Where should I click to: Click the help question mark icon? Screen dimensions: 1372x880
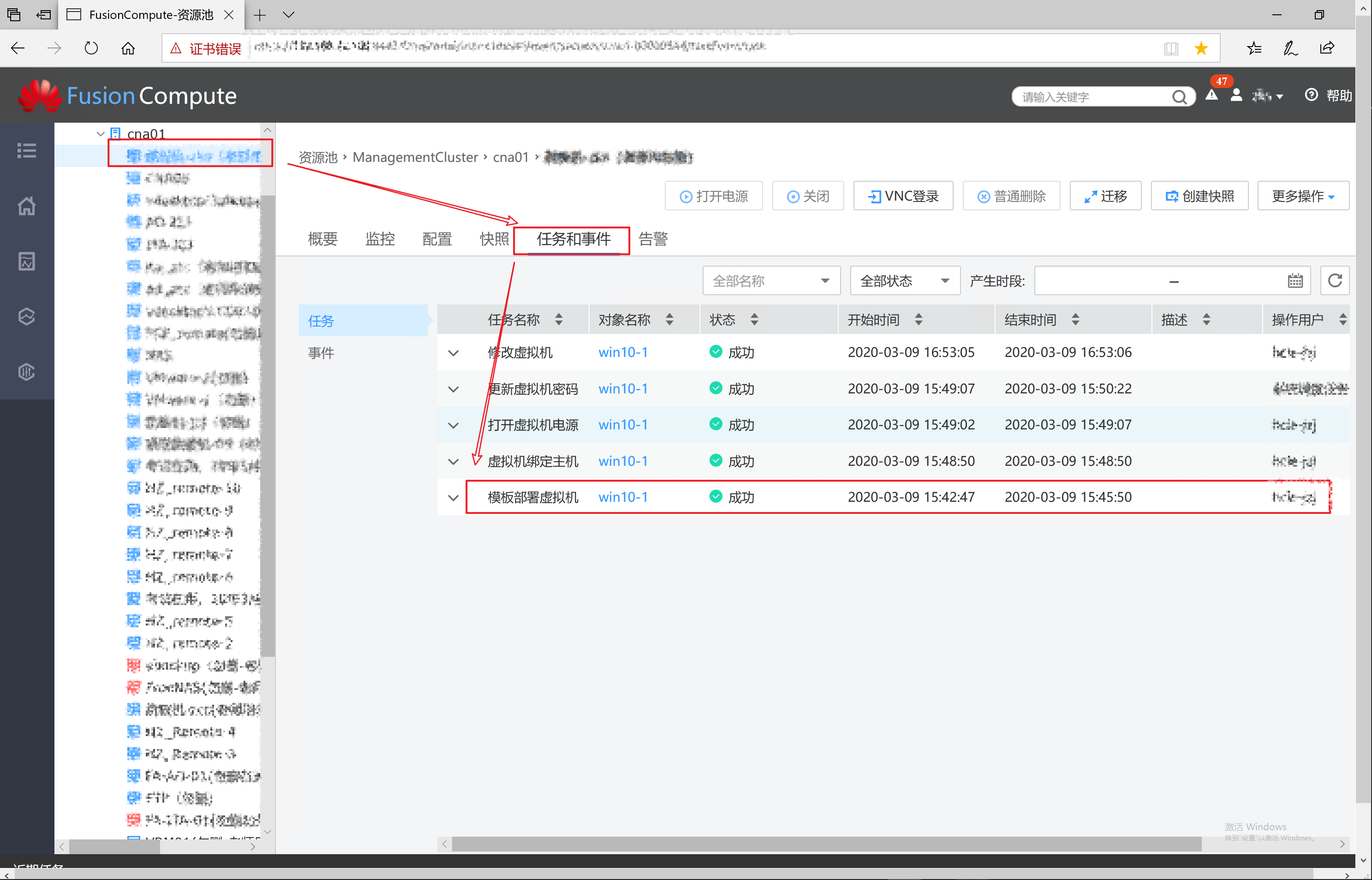1312,95
